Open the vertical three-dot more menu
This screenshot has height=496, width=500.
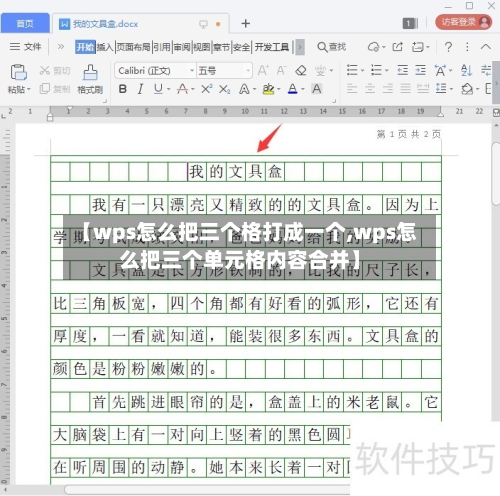pyautogui.click(x=467, y=47)
